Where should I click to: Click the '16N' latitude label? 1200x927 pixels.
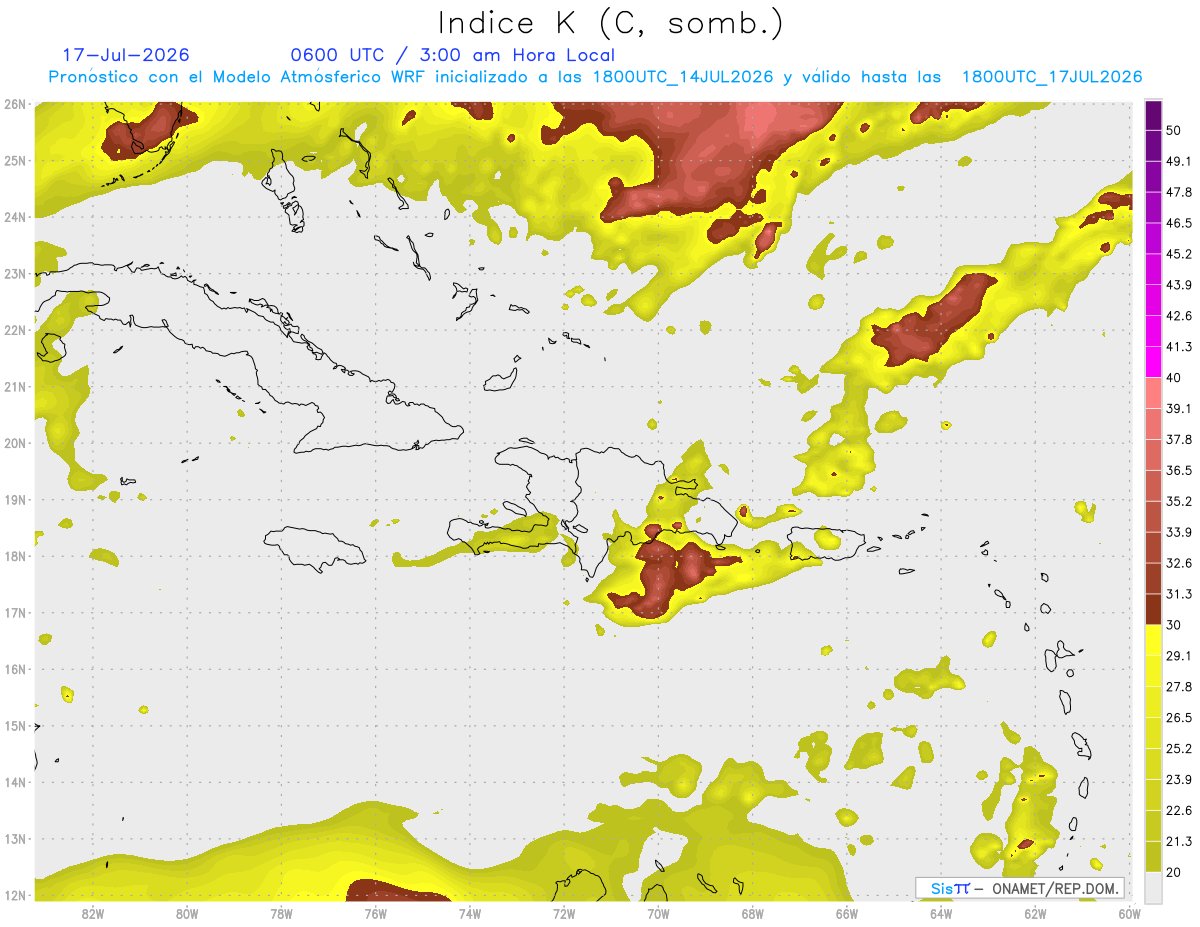click(15, 669)
